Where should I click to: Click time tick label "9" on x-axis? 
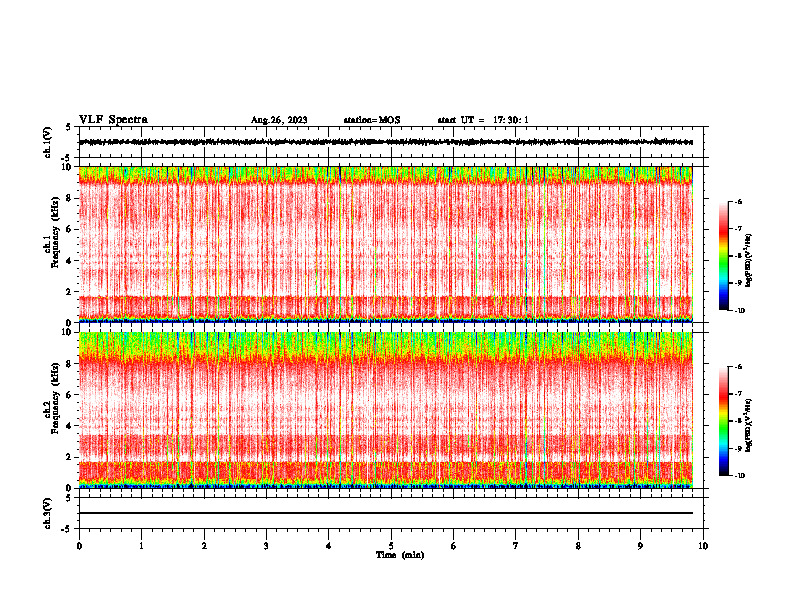(x=640, y=546)
